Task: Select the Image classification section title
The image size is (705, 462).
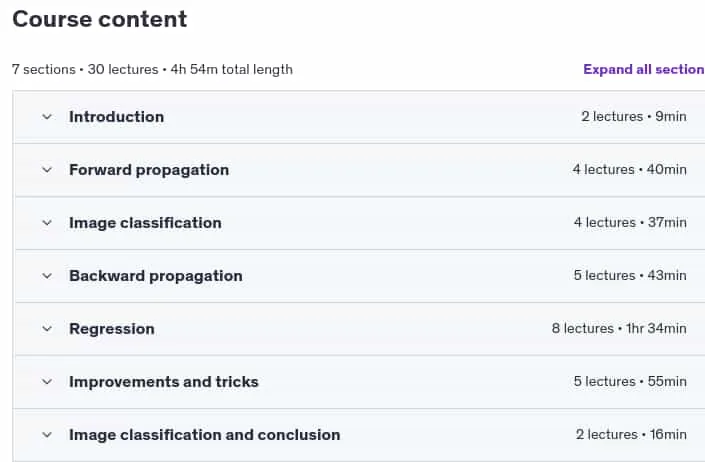Action: [145, 223]
